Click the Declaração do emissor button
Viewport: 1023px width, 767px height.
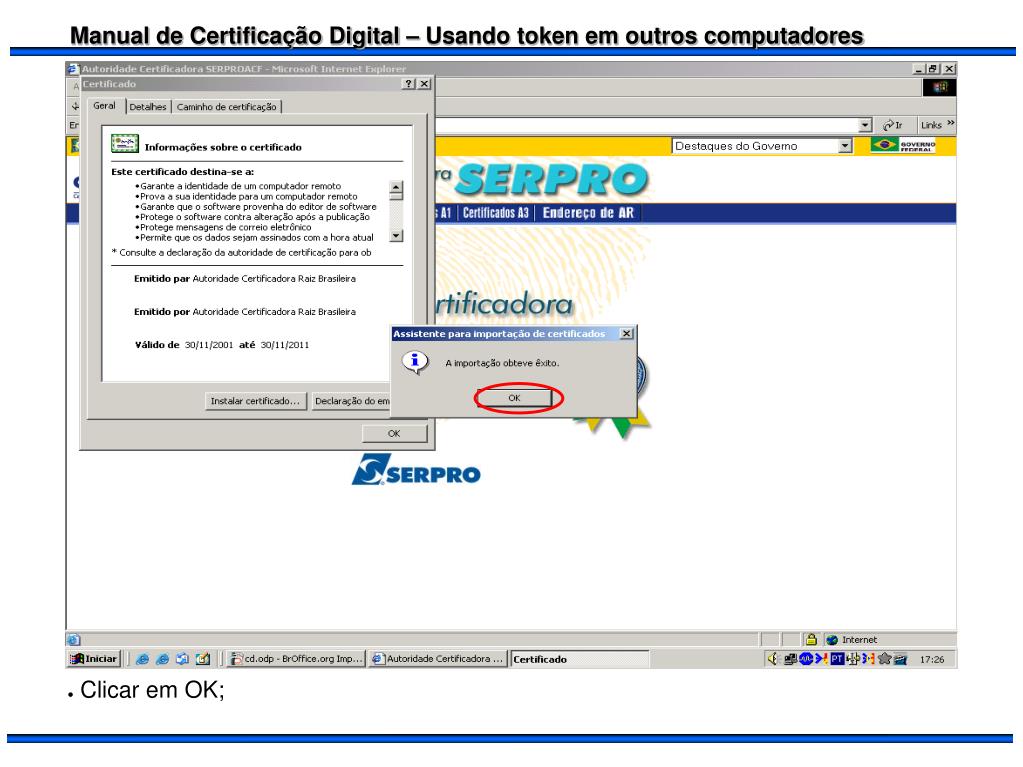point(352,401)
